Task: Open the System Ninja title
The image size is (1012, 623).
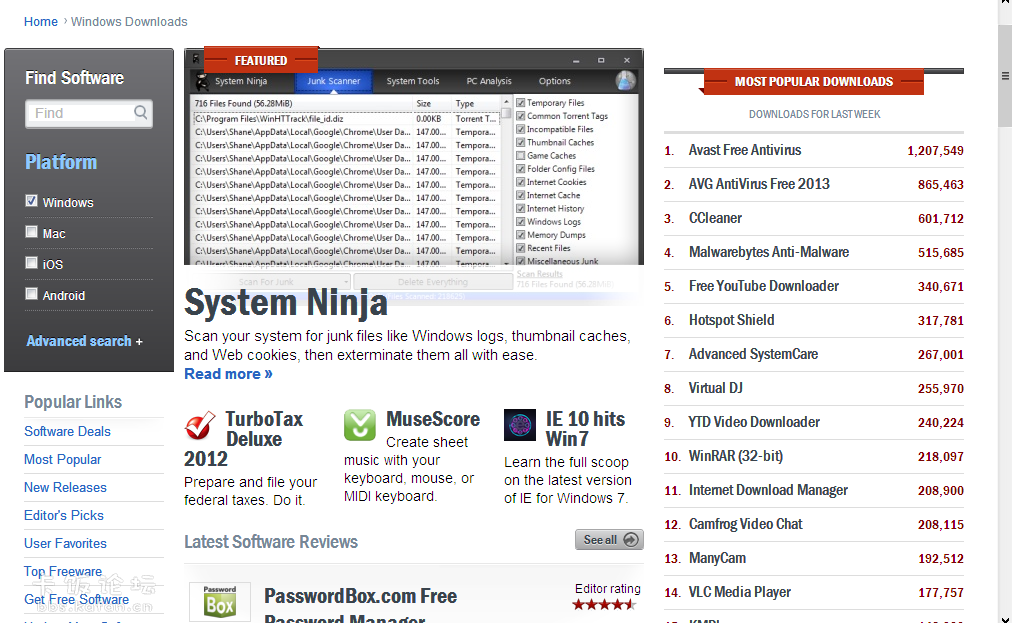Action: pos(286,302)
